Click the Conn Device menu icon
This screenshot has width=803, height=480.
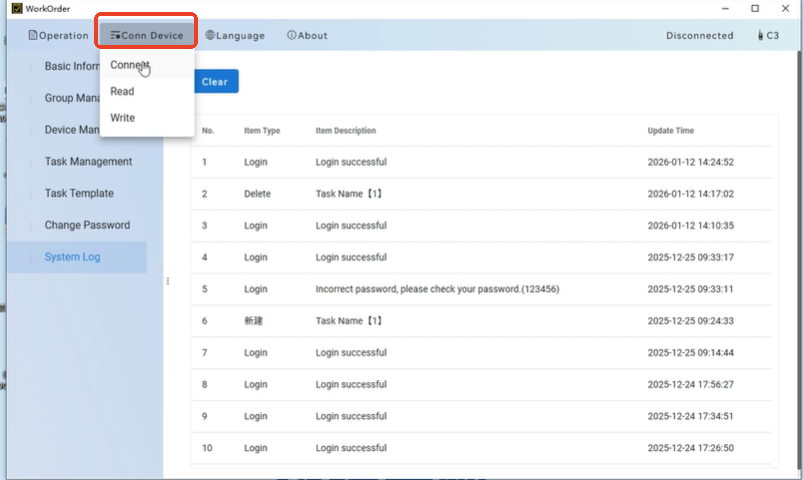[115, 36]
